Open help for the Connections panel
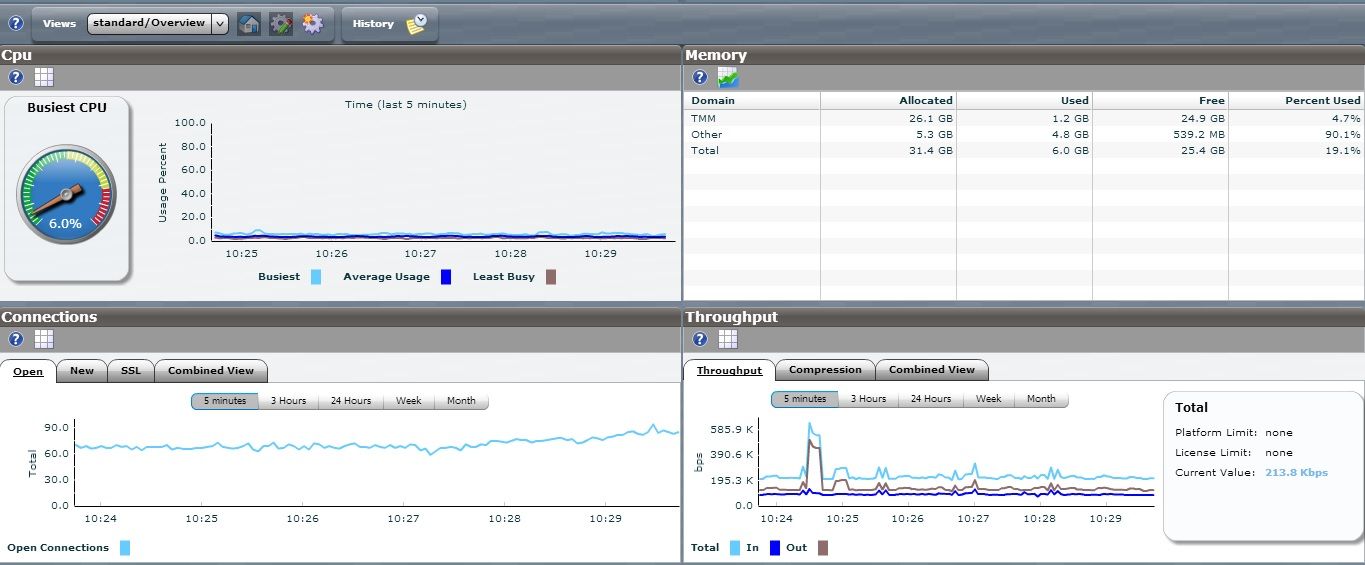The height and width of the screenshot is (565, 1365). (x=16, y=339)
